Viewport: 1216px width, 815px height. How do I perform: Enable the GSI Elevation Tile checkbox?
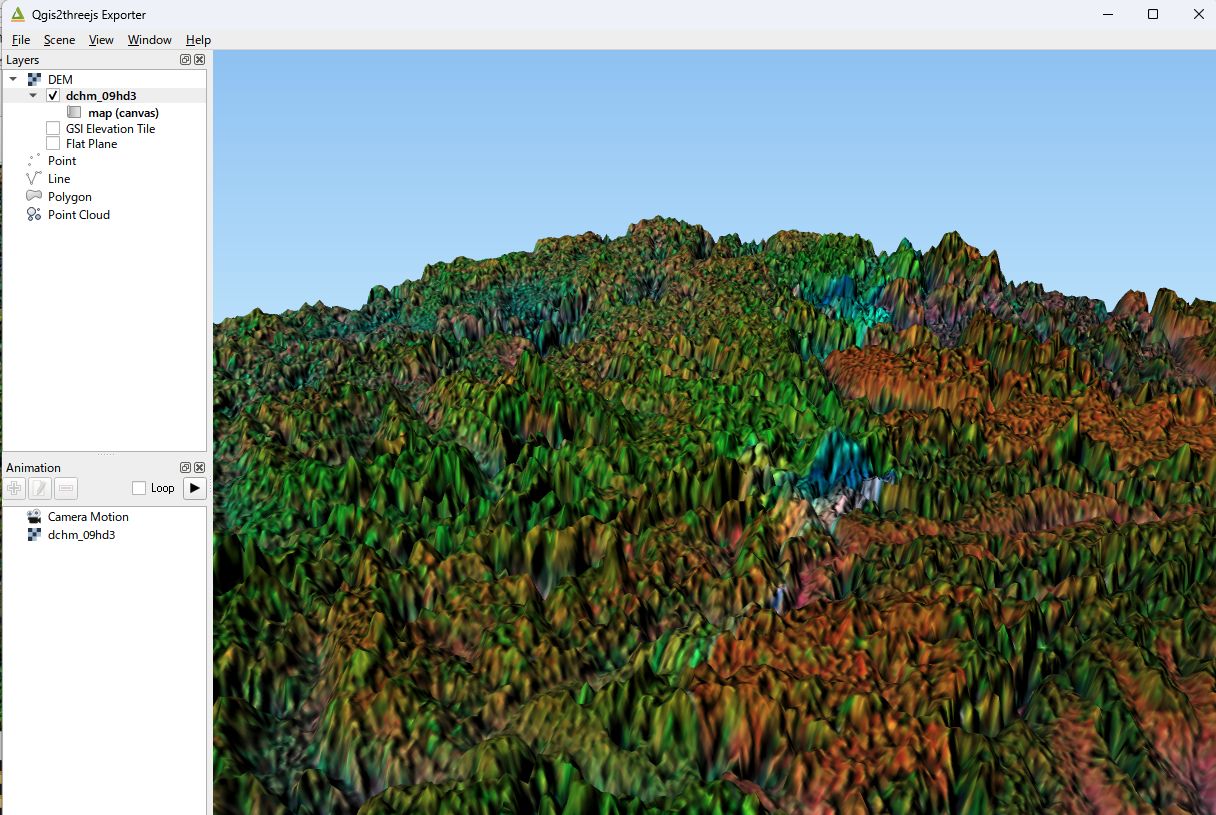point(53,129)
